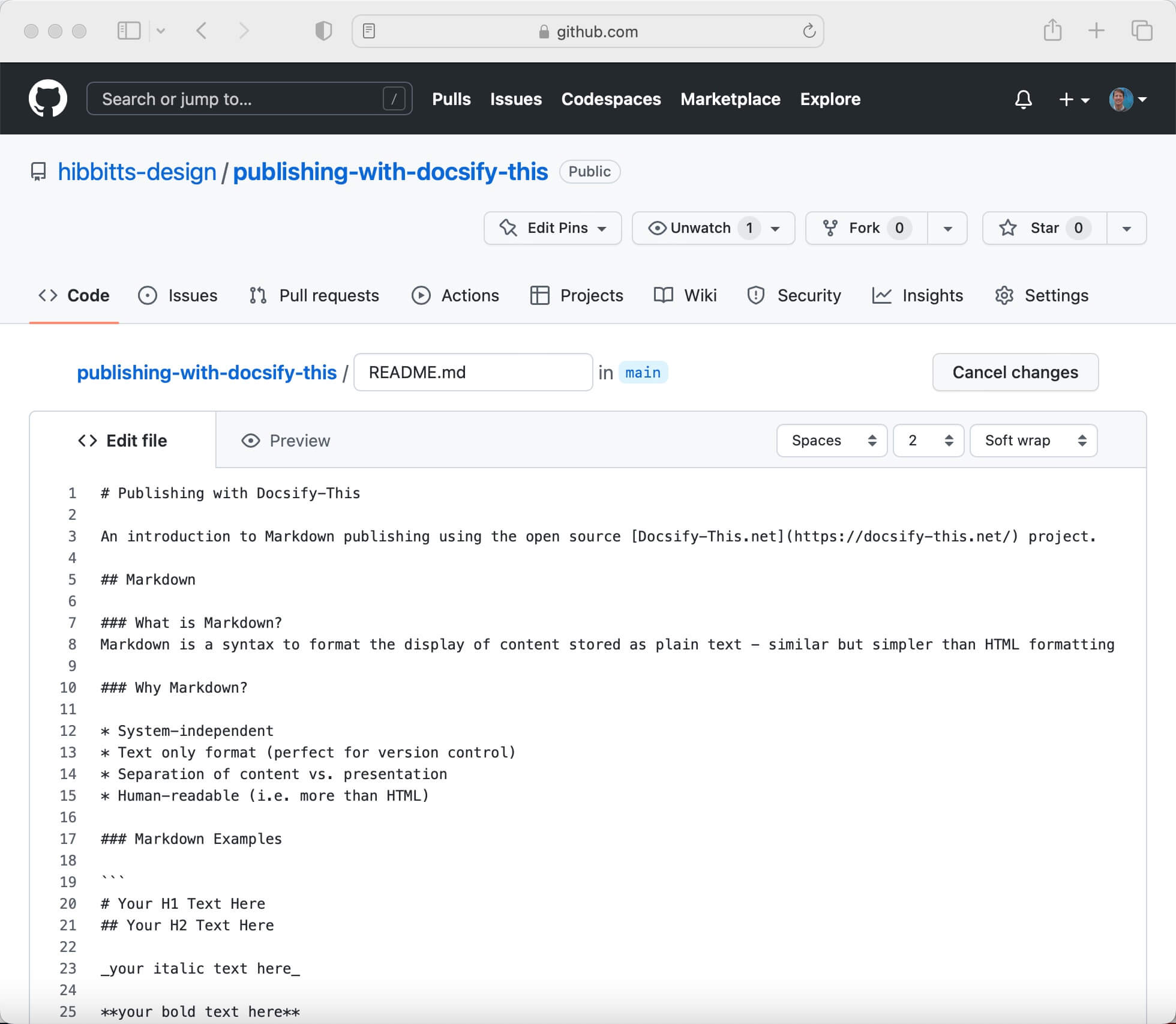Image resolution: width=1176 pixels, height=1024 pixels.
Task: Click the README.md filename field
Action: pyautogui.click(x=473, y=372)
